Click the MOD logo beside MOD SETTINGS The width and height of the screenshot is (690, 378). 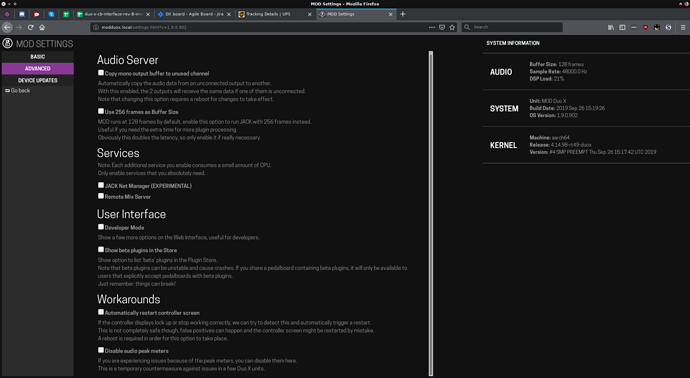7,43
